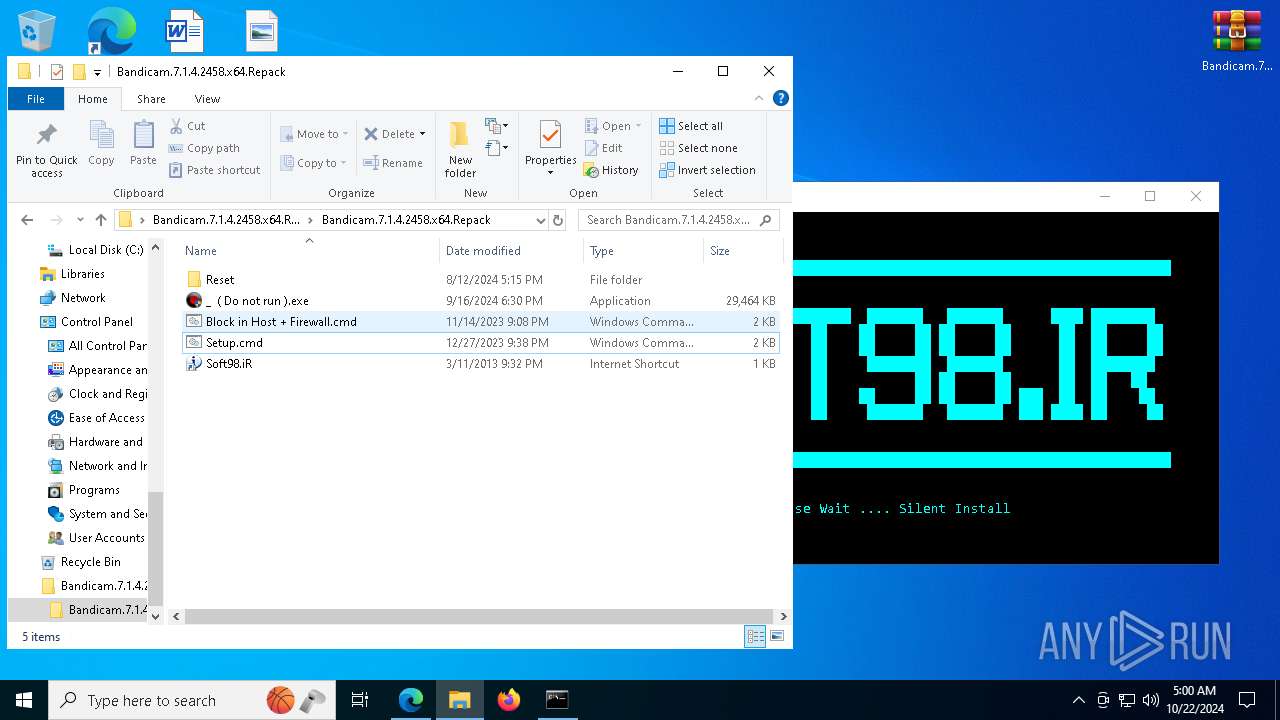The image size is (1280, 720).
Task: Select the Soft98.iR internet shortcut
Action: pos(480,364)
